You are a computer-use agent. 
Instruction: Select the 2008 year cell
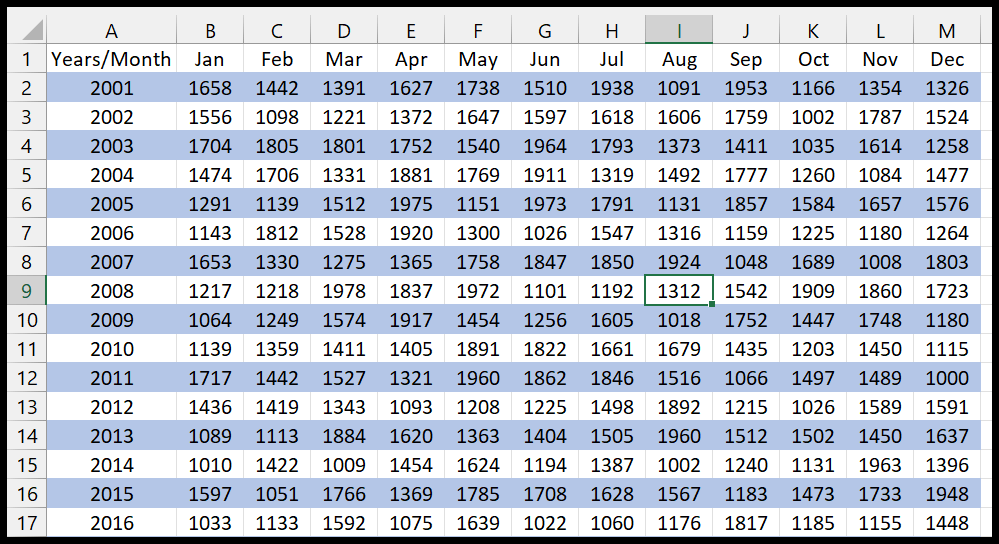pos(111,290)
